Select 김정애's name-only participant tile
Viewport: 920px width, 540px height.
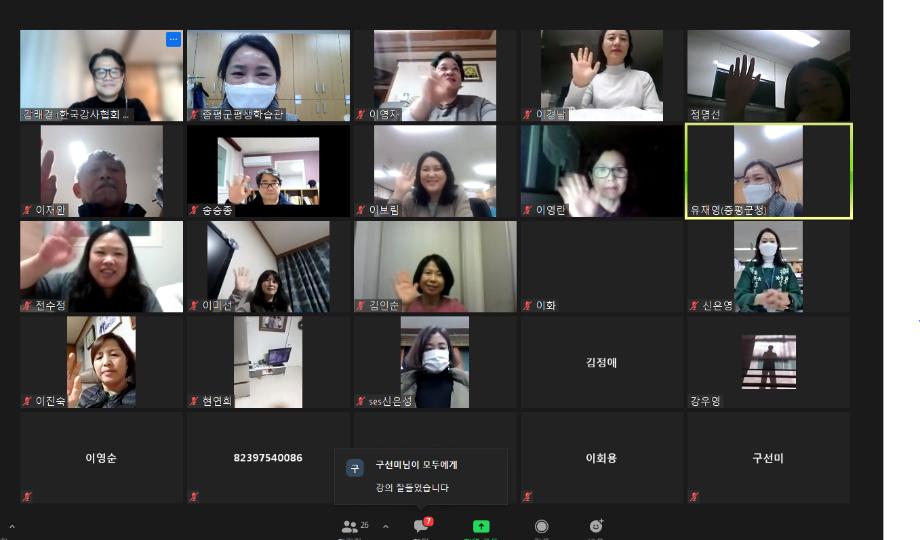601,362
